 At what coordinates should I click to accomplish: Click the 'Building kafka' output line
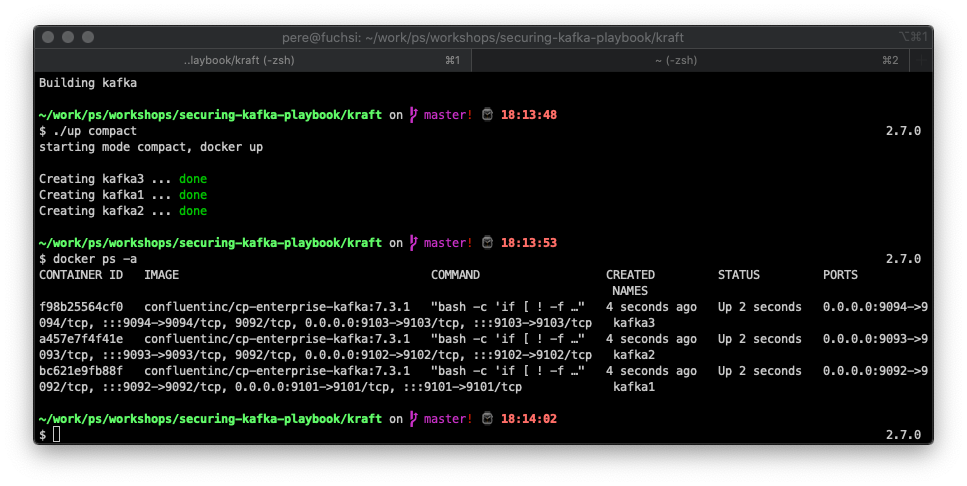pyautogui.click(x=88, y=83)
